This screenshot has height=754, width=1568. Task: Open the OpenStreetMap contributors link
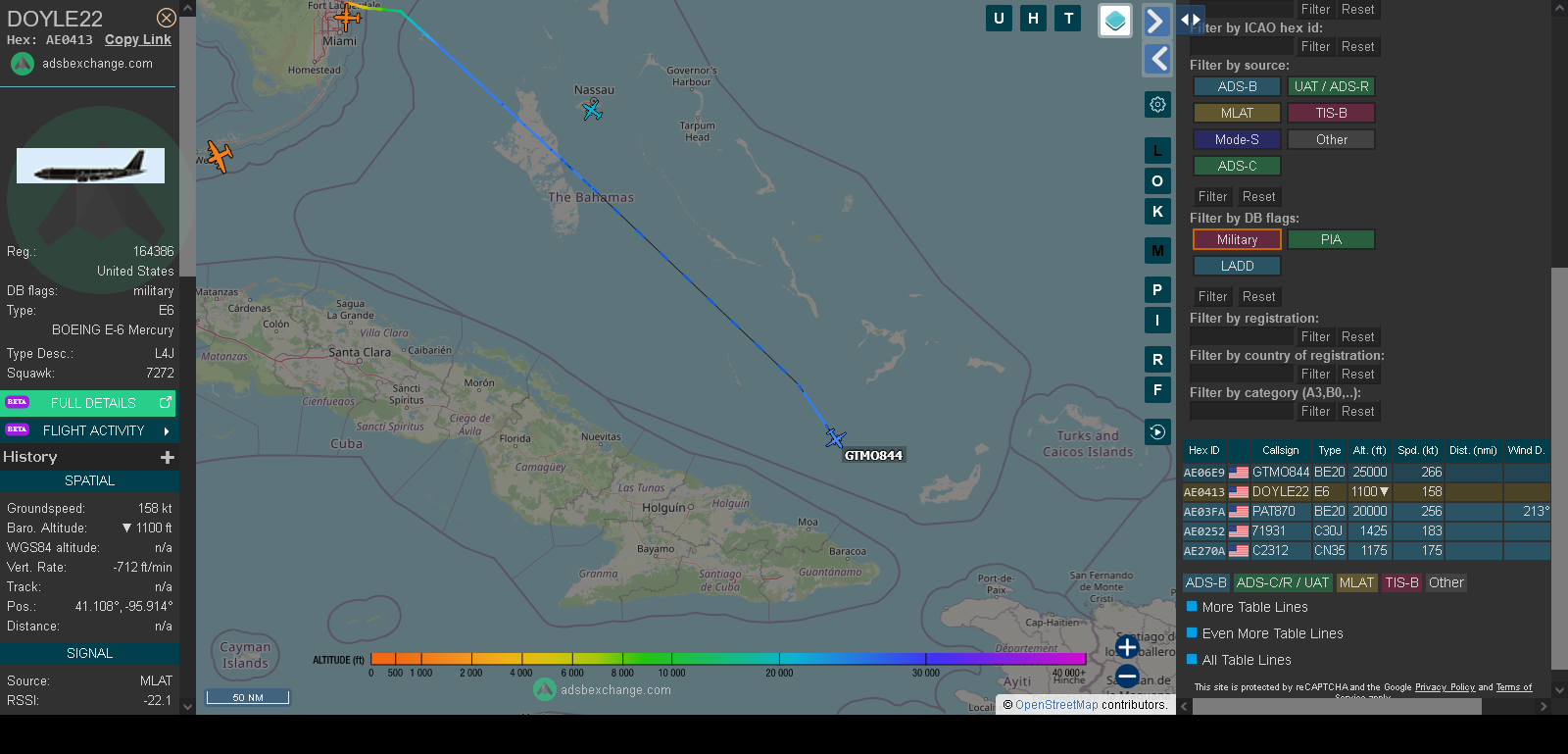(x=1056, y=704)
